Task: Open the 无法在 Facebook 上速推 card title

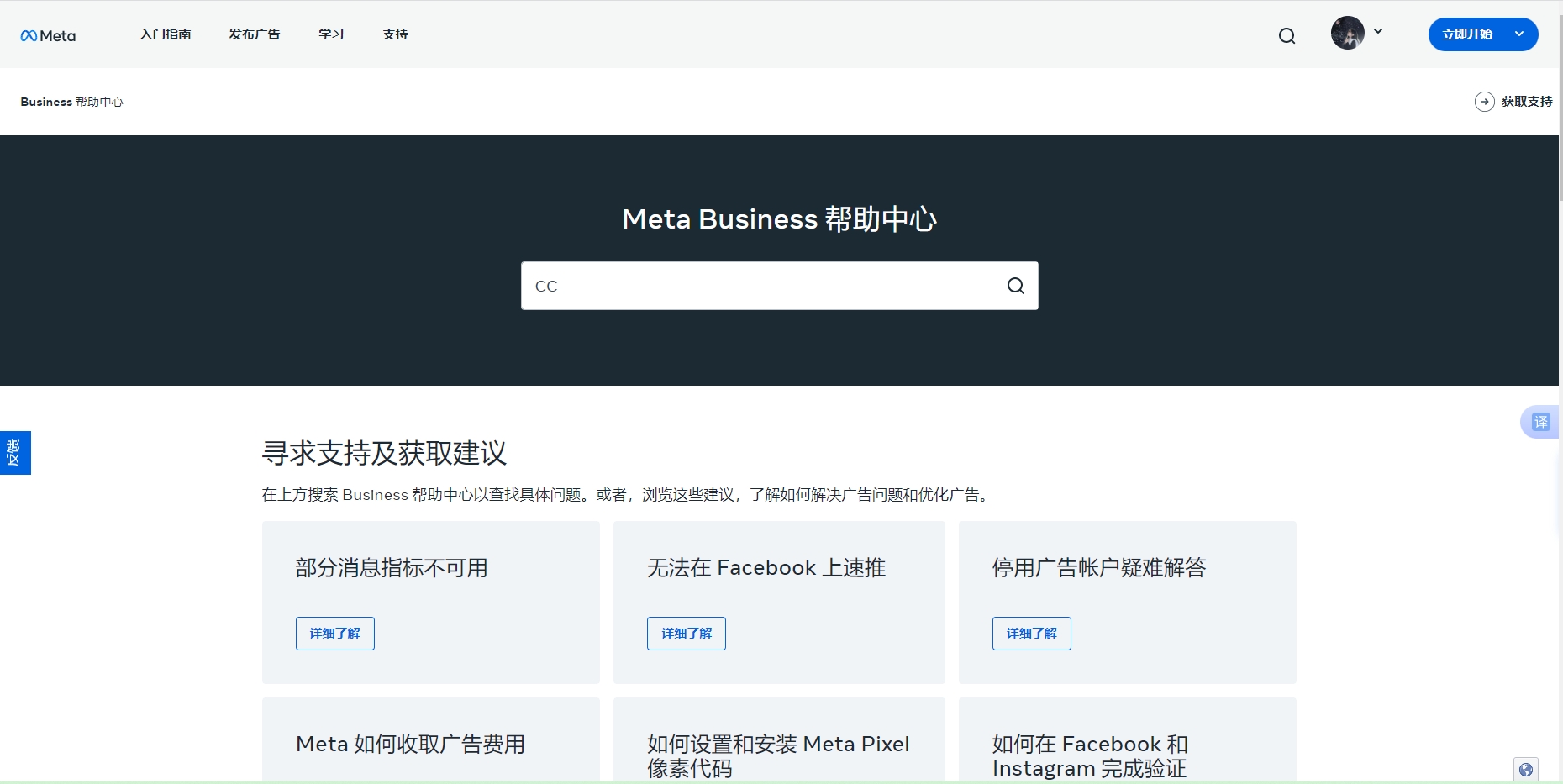Action: point(766,568)
